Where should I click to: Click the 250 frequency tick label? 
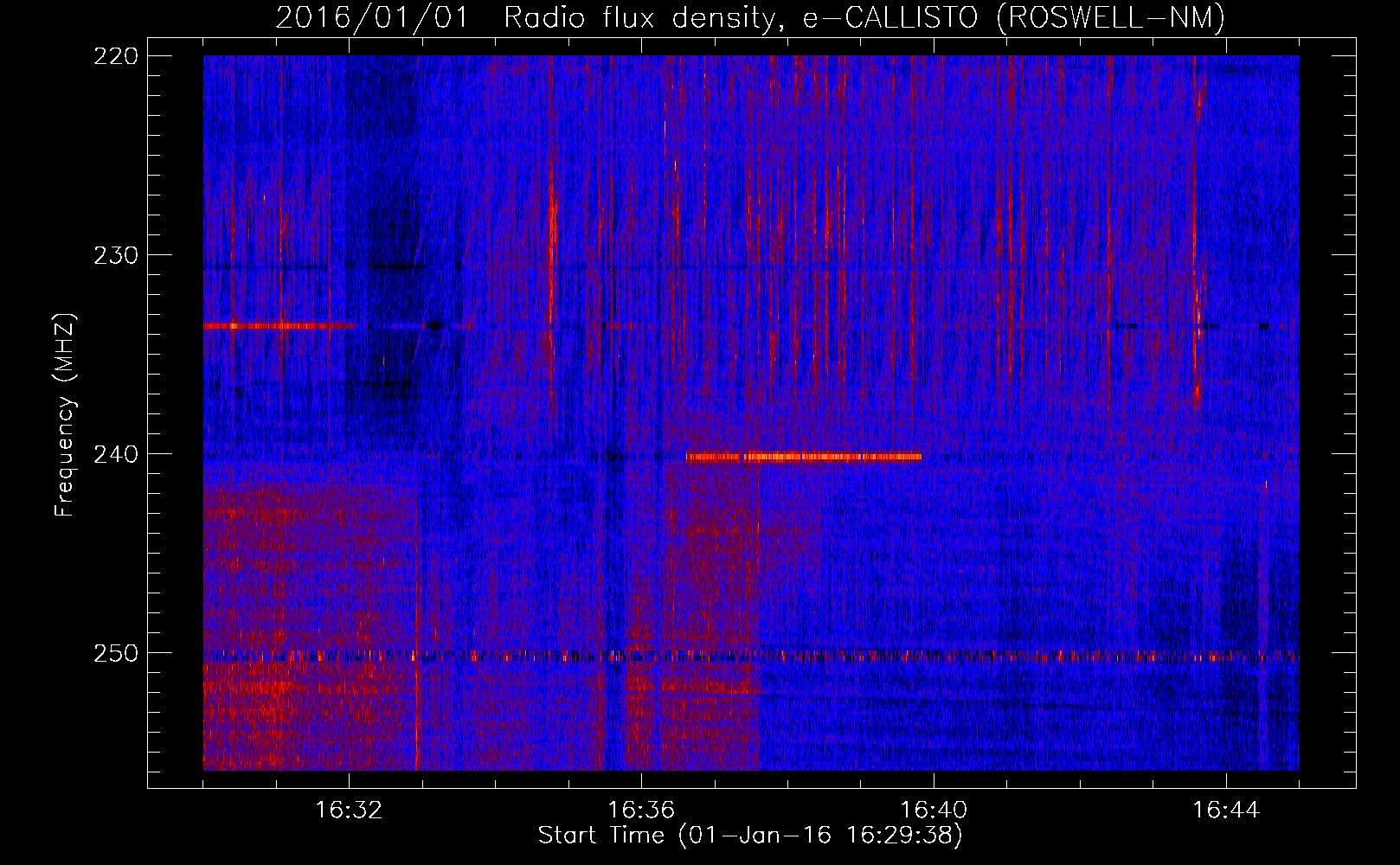[x=115, y=652]
